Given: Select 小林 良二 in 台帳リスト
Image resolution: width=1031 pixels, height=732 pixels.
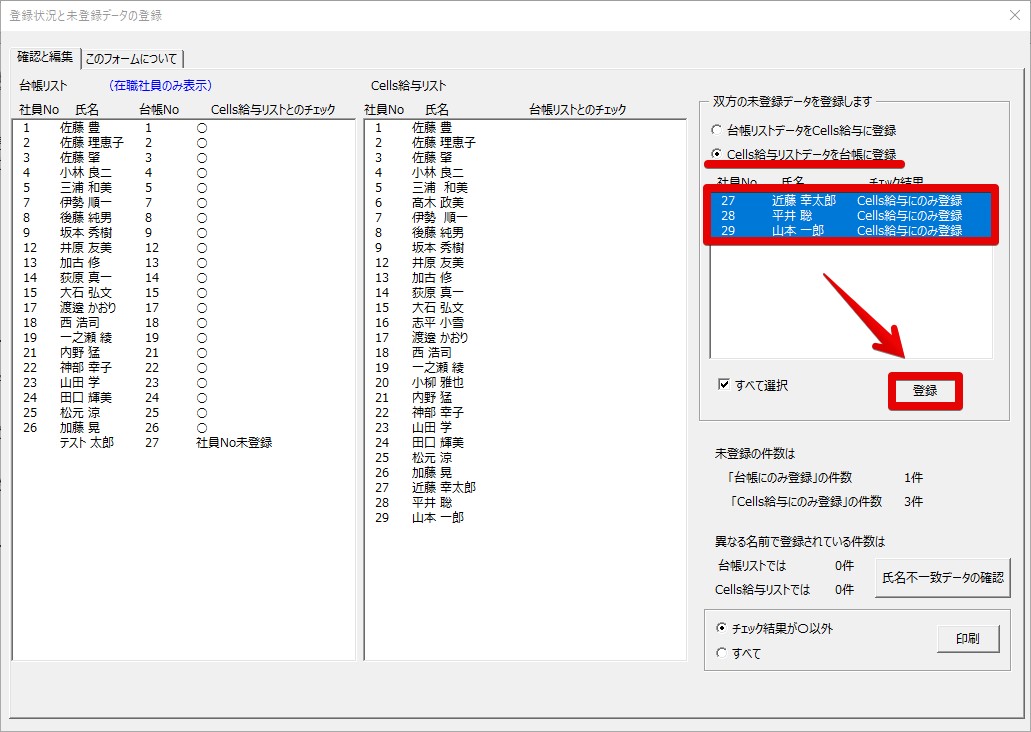Looking at the screenshot, I should click(183, 173).
